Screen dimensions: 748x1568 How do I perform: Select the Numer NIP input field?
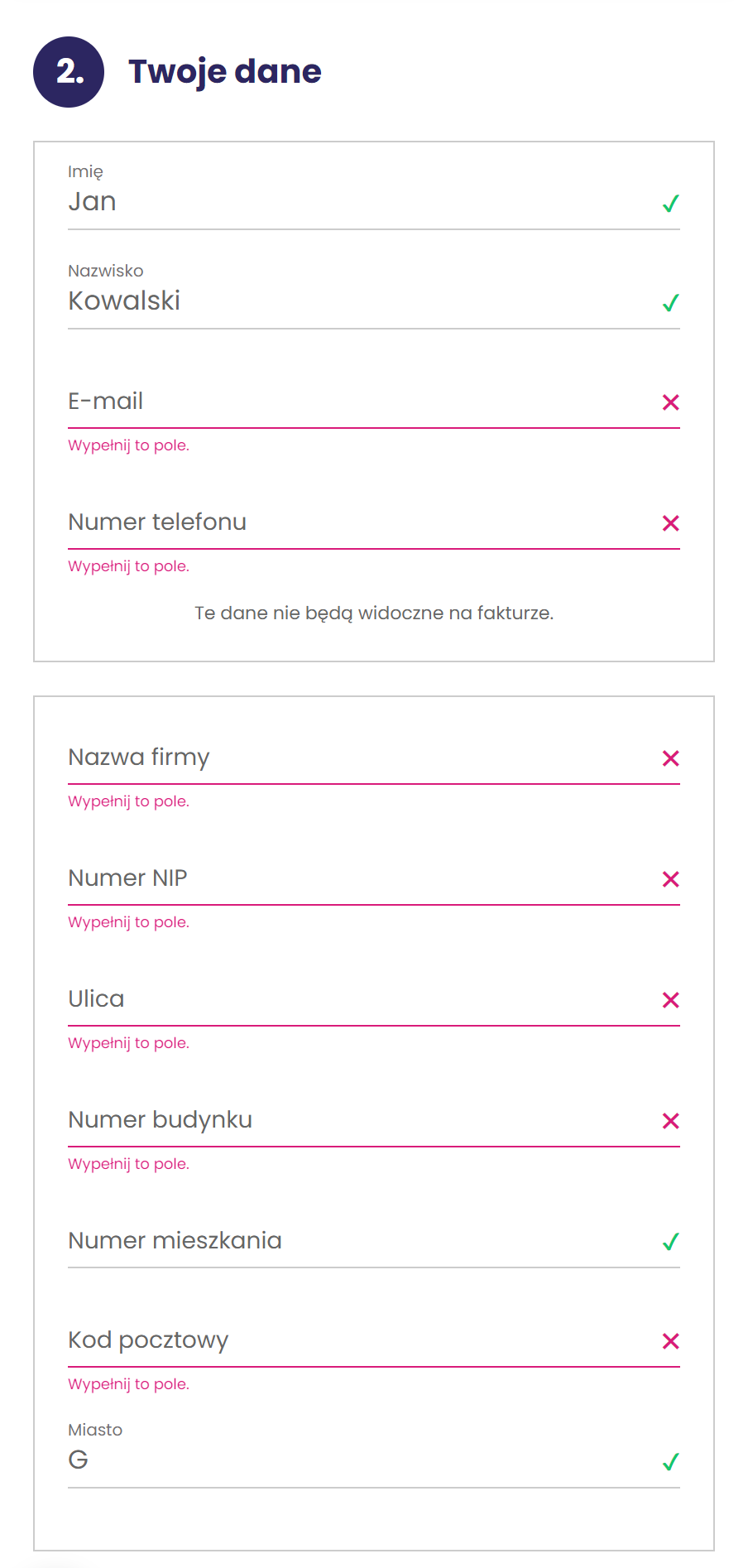[374, 879]
